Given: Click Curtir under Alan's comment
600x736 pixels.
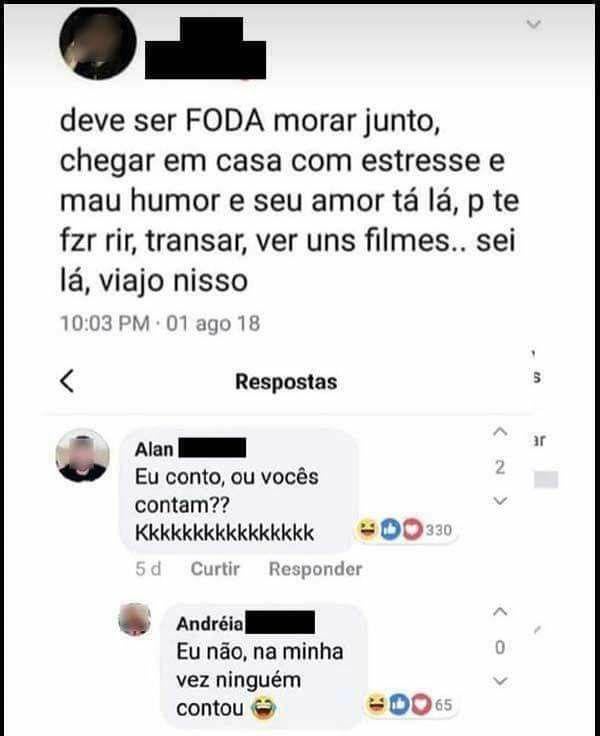Looking at the screenshot, I should point(215,569).
